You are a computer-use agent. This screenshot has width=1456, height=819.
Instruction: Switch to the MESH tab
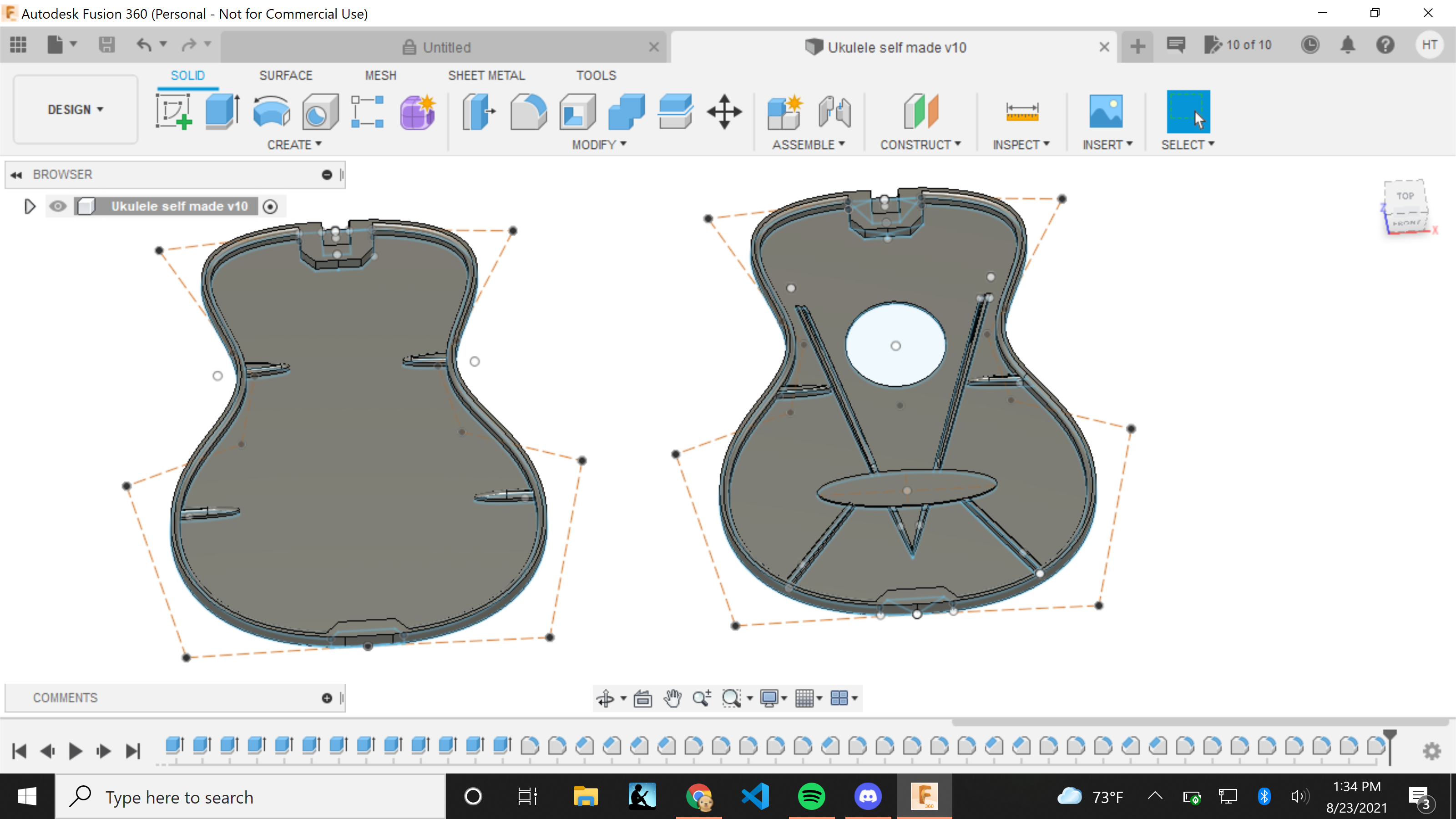(381, 75)
